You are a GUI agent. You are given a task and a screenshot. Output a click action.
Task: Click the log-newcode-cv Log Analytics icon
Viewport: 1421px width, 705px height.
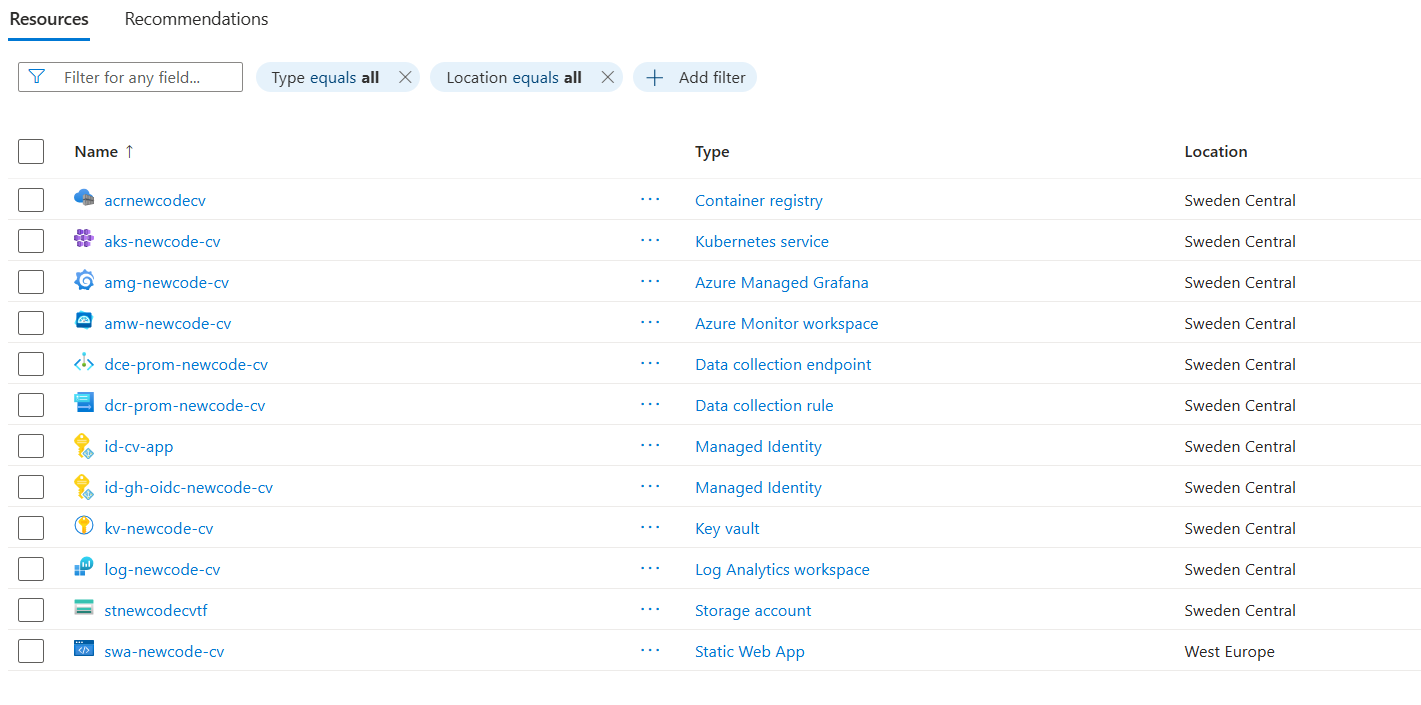(84, 568)
